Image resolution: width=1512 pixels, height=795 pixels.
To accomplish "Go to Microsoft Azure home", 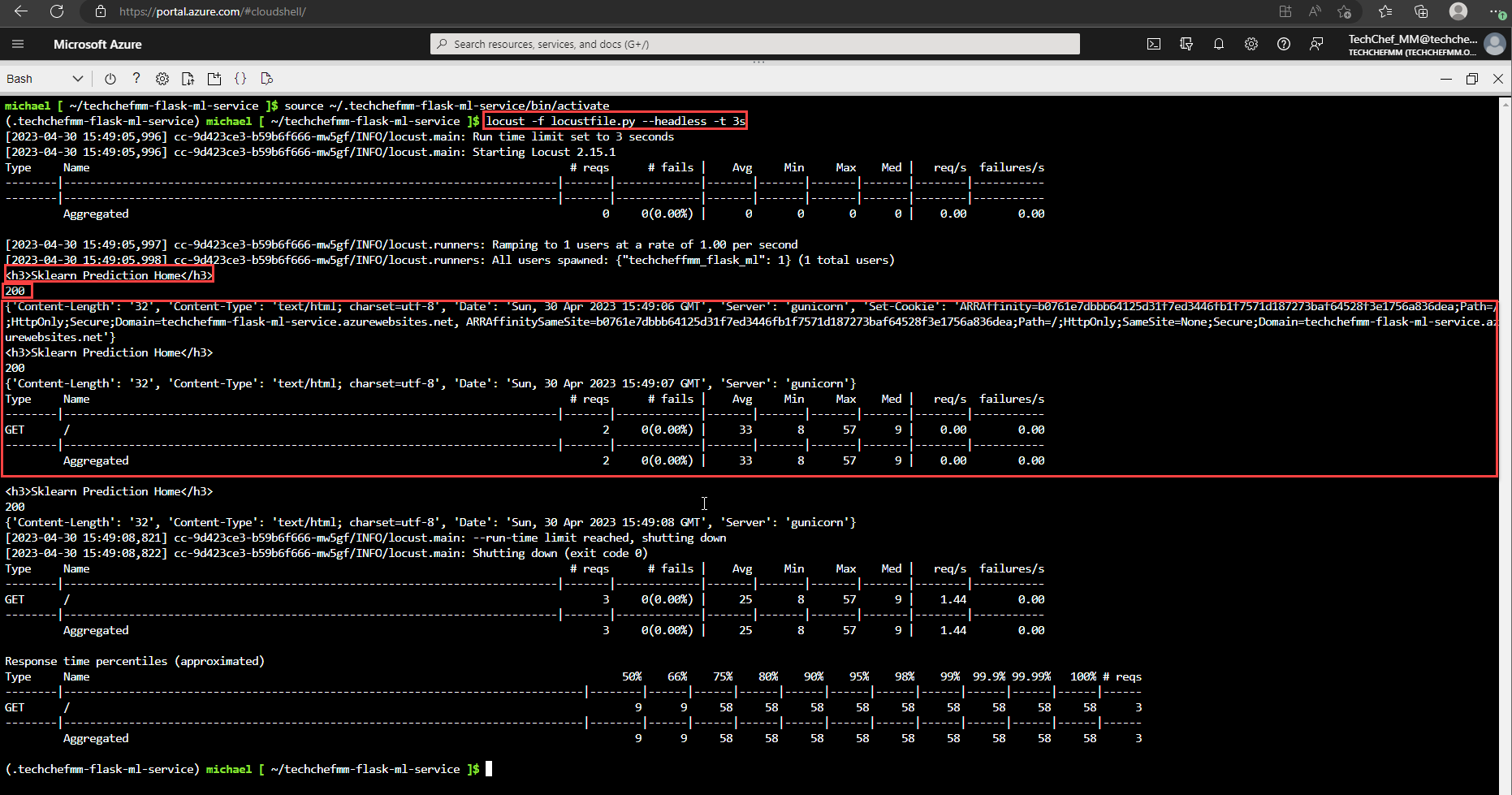I will [97, 44].
